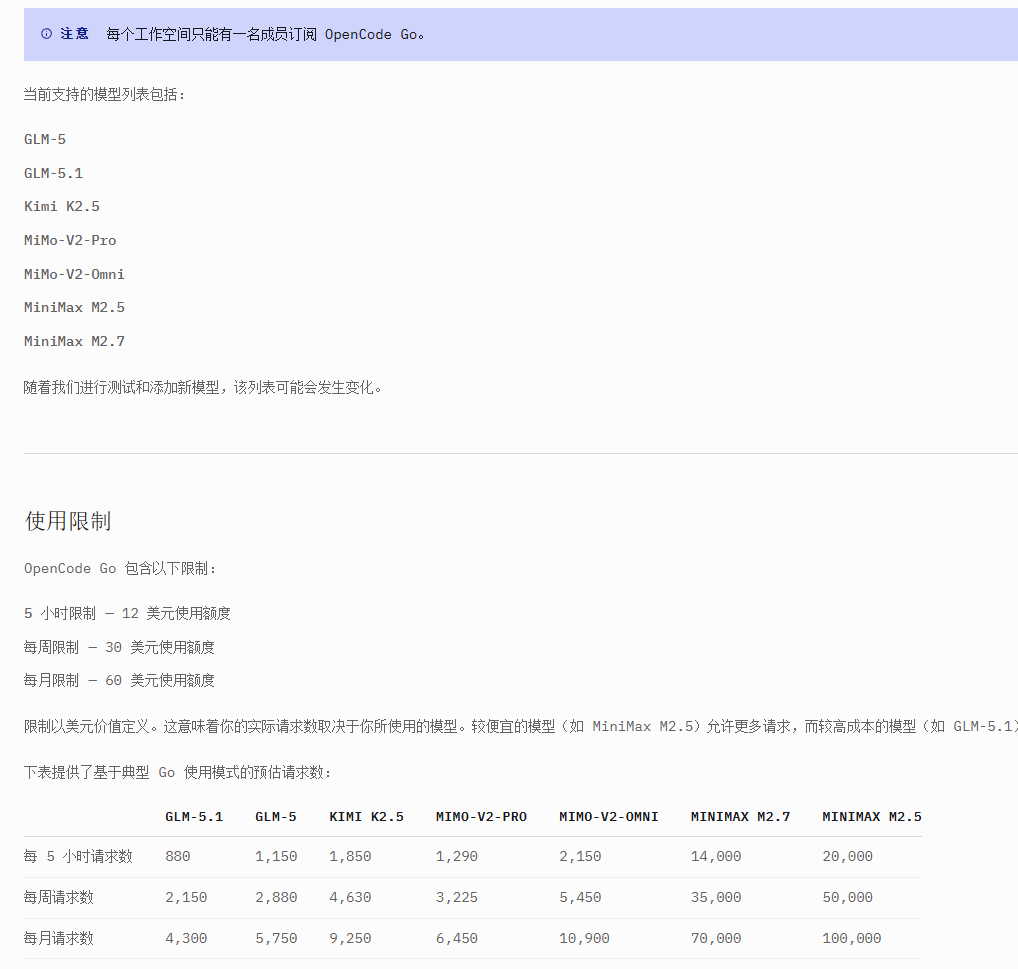Select the GLM-5 model name in the list

coord(44,139)
